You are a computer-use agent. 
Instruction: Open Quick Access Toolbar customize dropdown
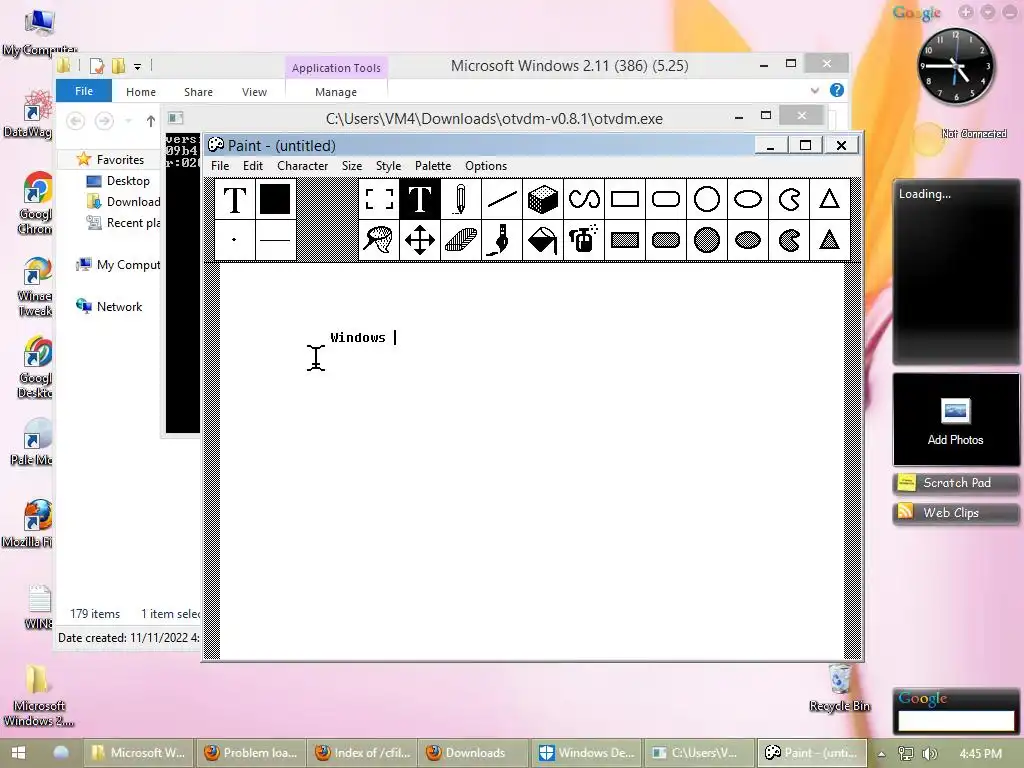tap(138, 66)
